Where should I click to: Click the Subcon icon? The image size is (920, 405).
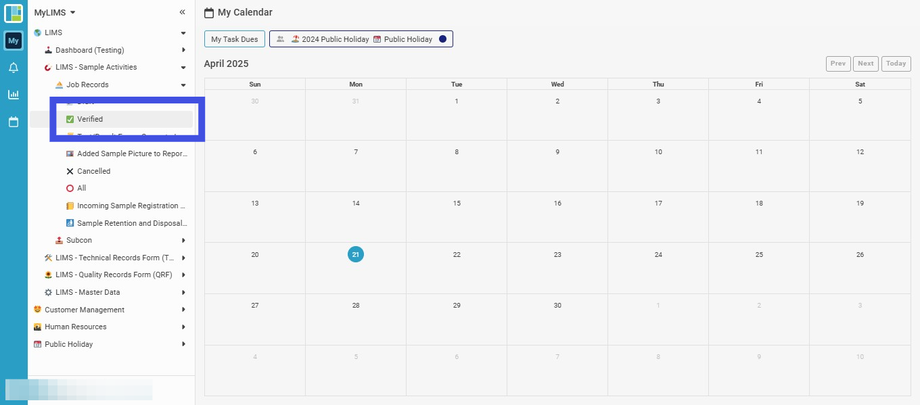[59, 241]
